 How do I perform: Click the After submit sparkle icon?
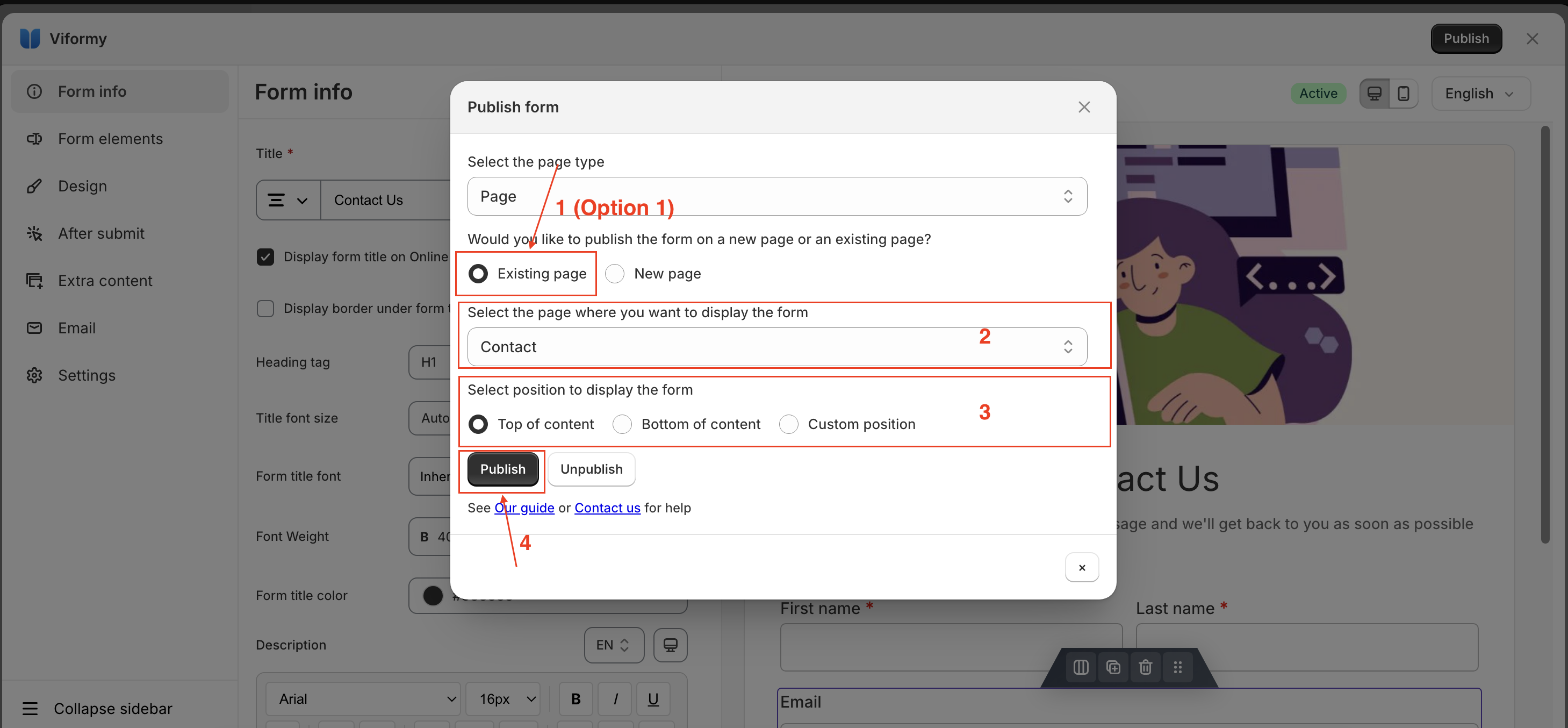34,233
